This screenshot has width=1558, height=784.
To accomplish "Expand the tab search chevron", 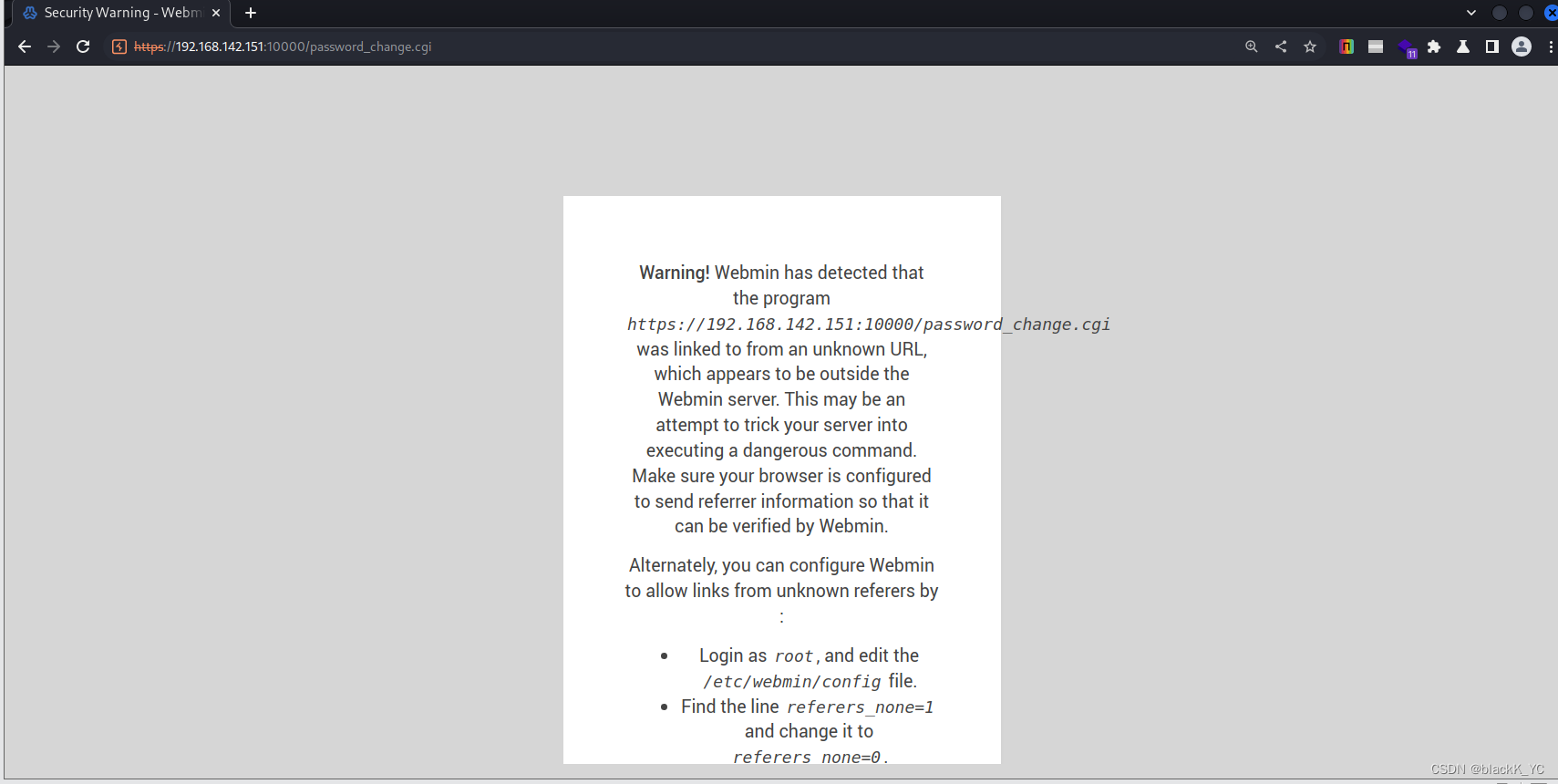I will (1471, 13).
